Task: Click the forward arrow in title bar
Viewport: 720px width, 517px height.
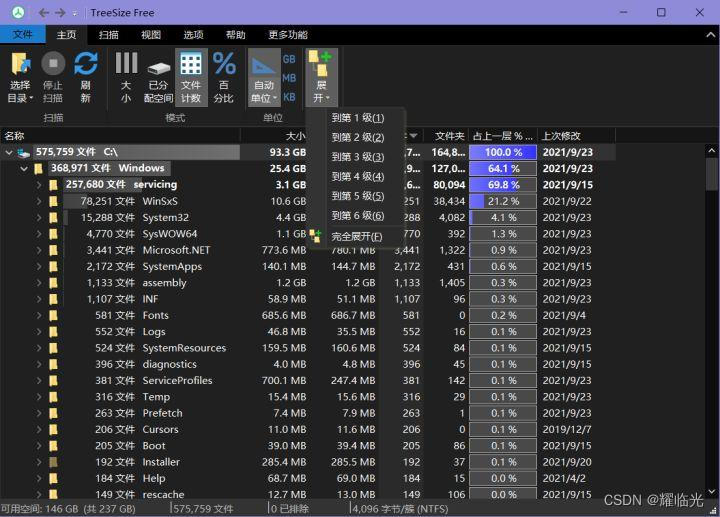Action: (60, 13)
